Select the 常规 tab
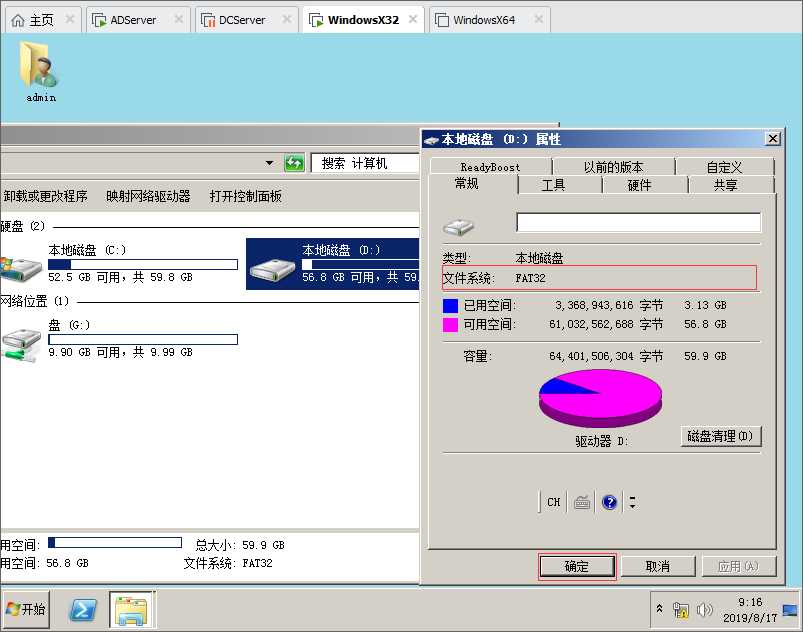 [x=467, y=183]
